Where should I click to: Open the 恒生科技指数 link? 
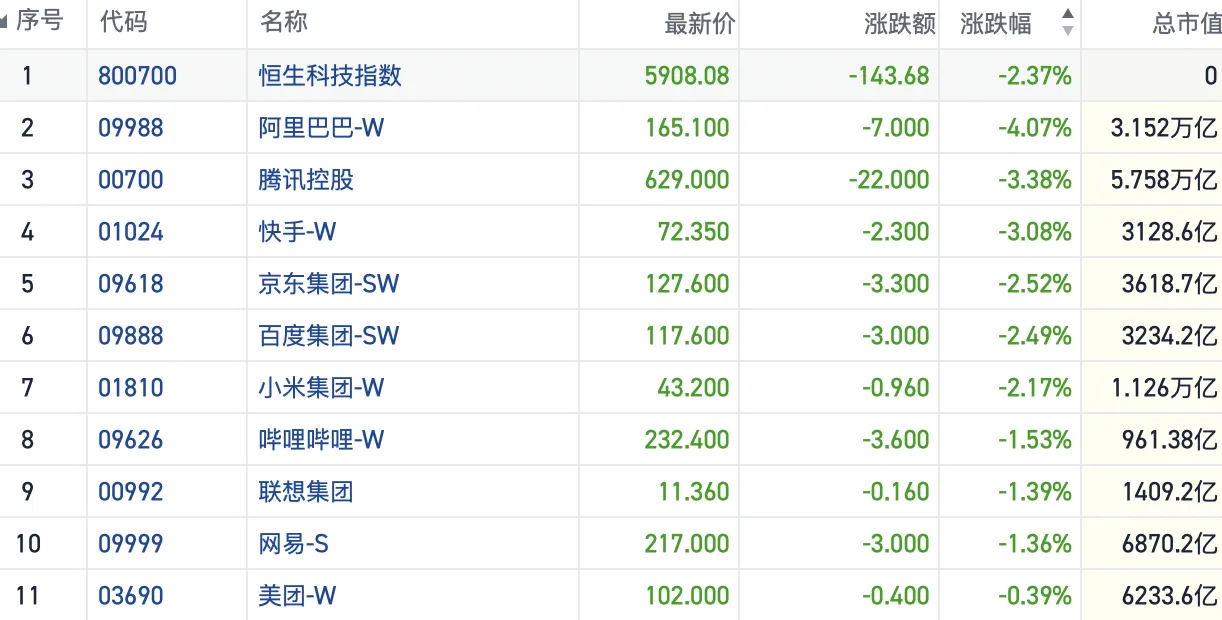click(330, 76)
